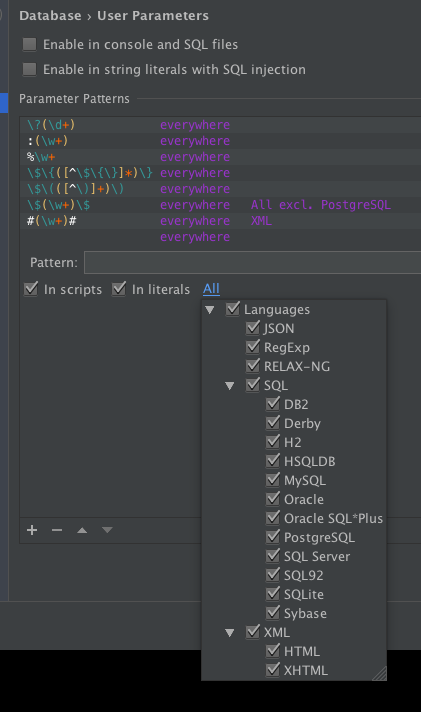Click the minus remove pattern icon
The image size is (421, 712).
[x=57, y=530]
